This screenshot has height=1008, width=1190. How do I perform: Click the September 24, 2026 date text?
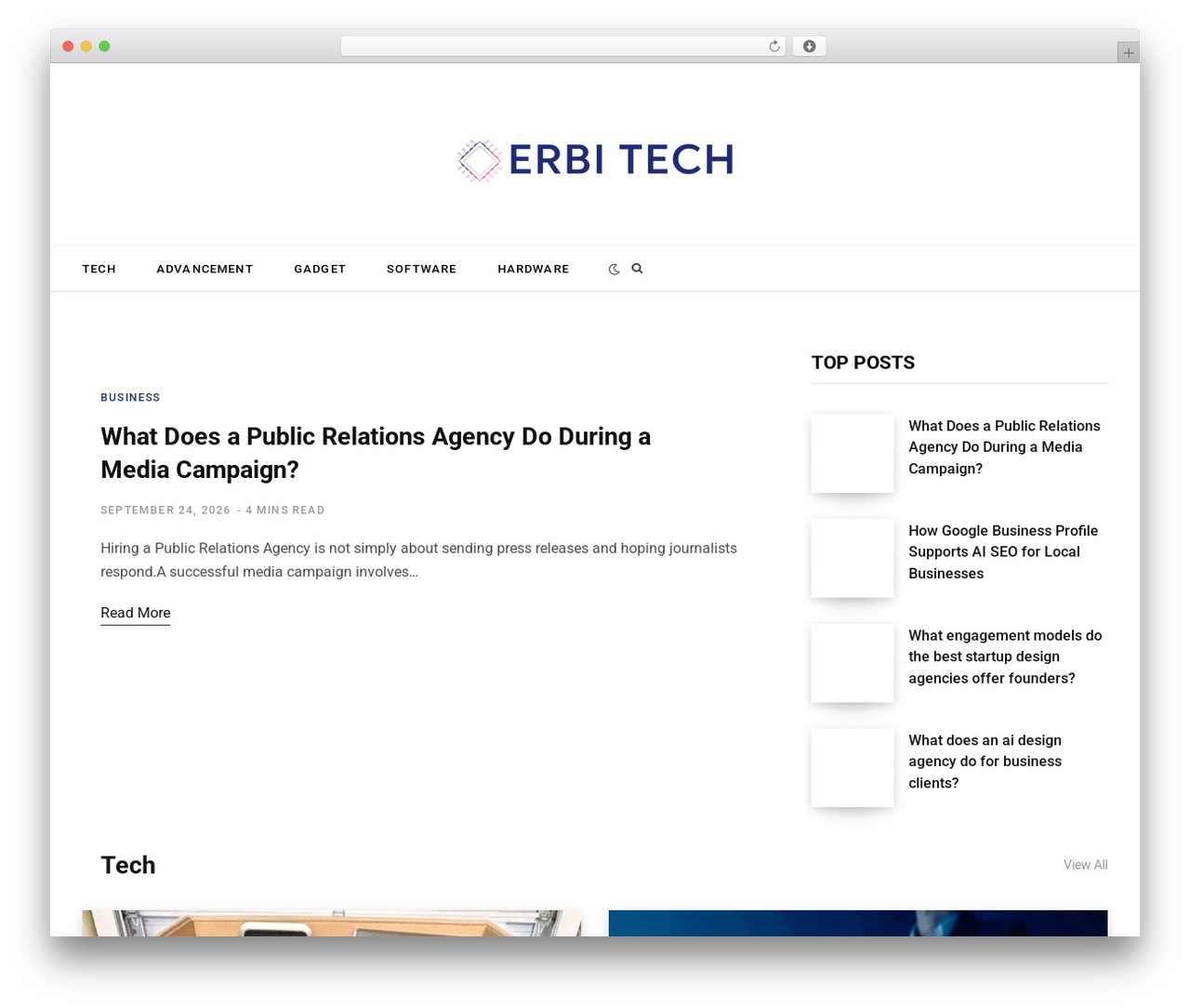click(165, 511)
